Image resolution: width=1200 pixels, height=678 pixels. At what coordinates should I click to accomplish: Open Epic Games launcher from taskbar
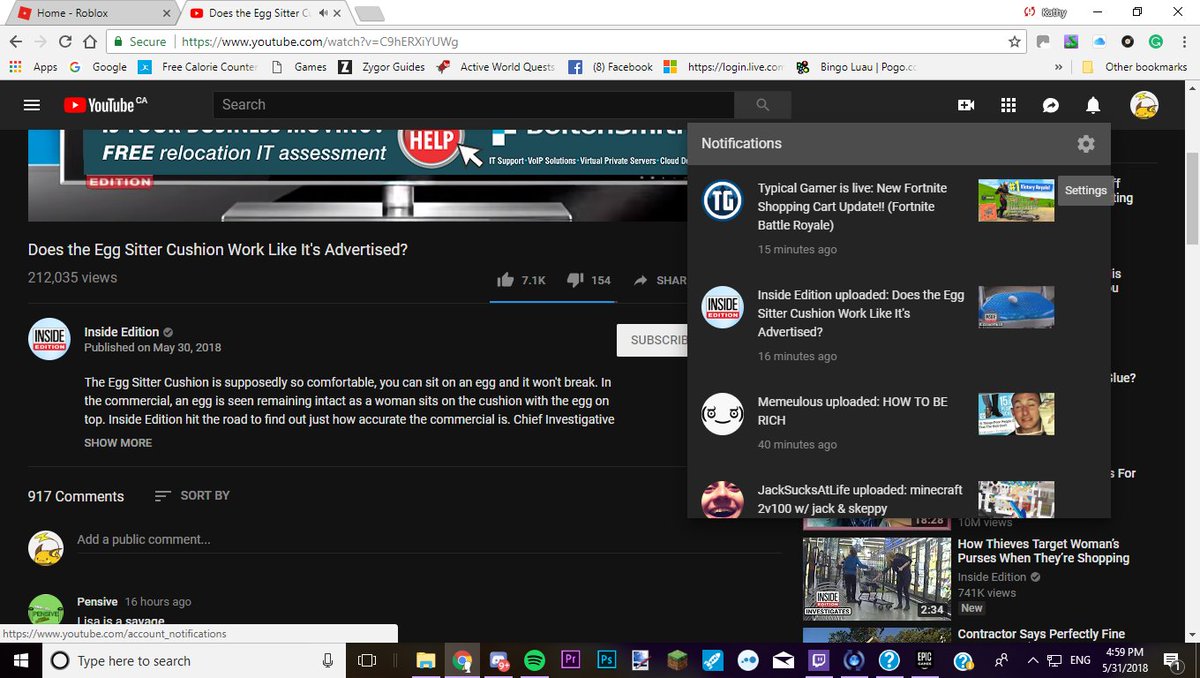(x=925, y=660)
